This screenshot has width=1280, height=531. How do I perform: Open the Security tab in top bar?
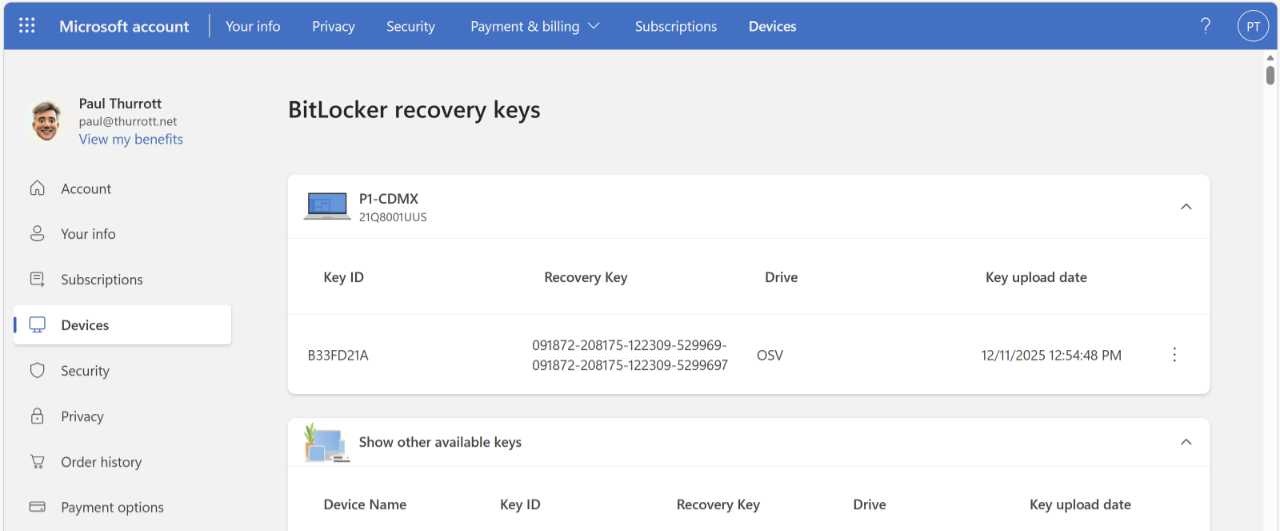pos(410,27)
